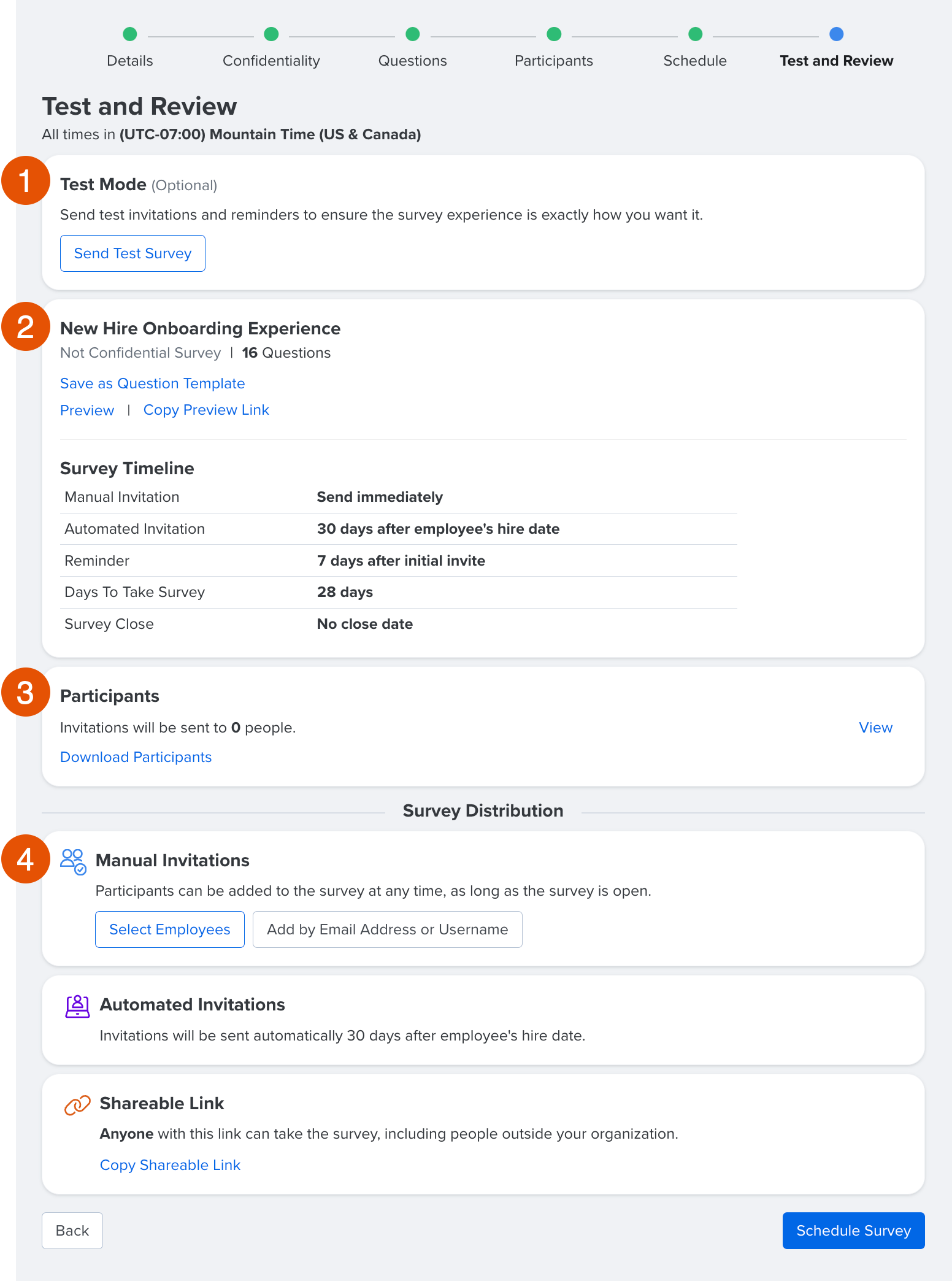Click Schedule Survey button
Screen dimensions: 952x1281
pyautogui.click(x=853, y=1231)
